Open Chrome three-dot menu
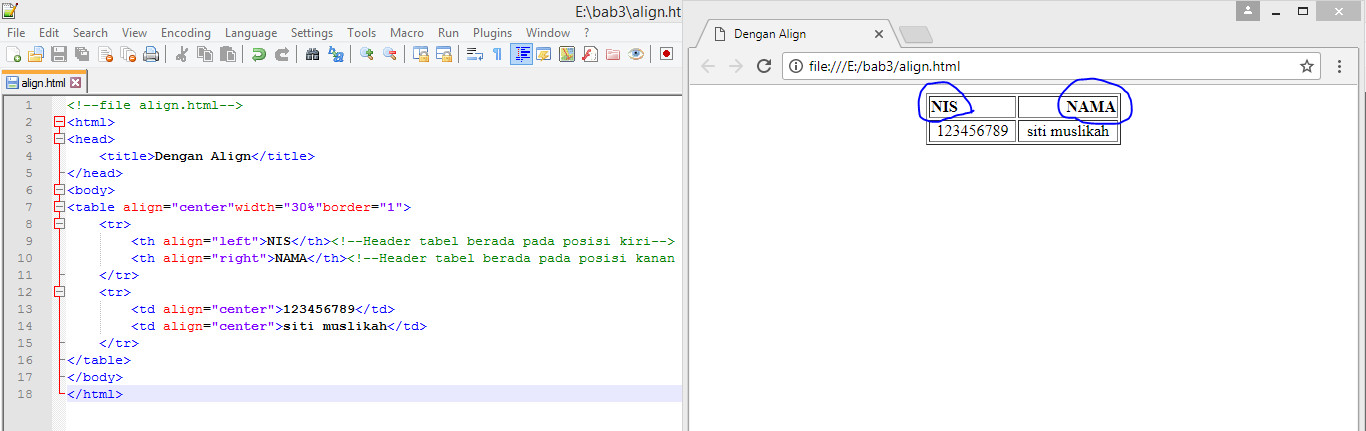 [1340, 67]
